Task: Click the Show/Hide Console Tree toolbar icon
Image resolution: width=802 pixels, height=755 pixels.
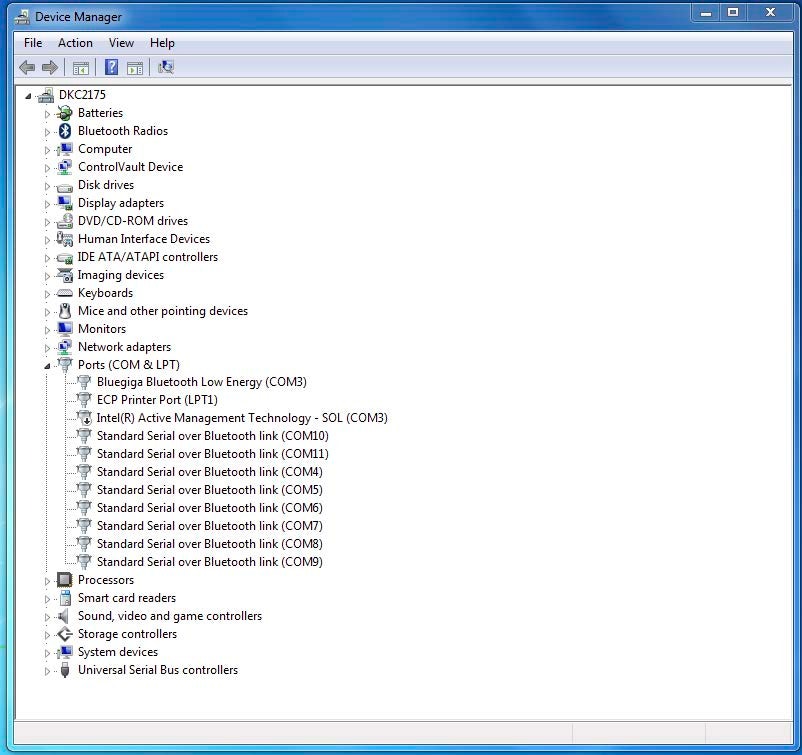Action: (81, 67)
